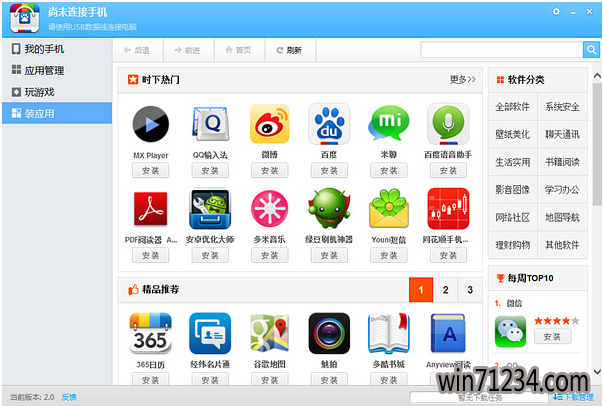Open 生活实用 category
The height and width of the screenshot is (406, 603).
[513, 162]
